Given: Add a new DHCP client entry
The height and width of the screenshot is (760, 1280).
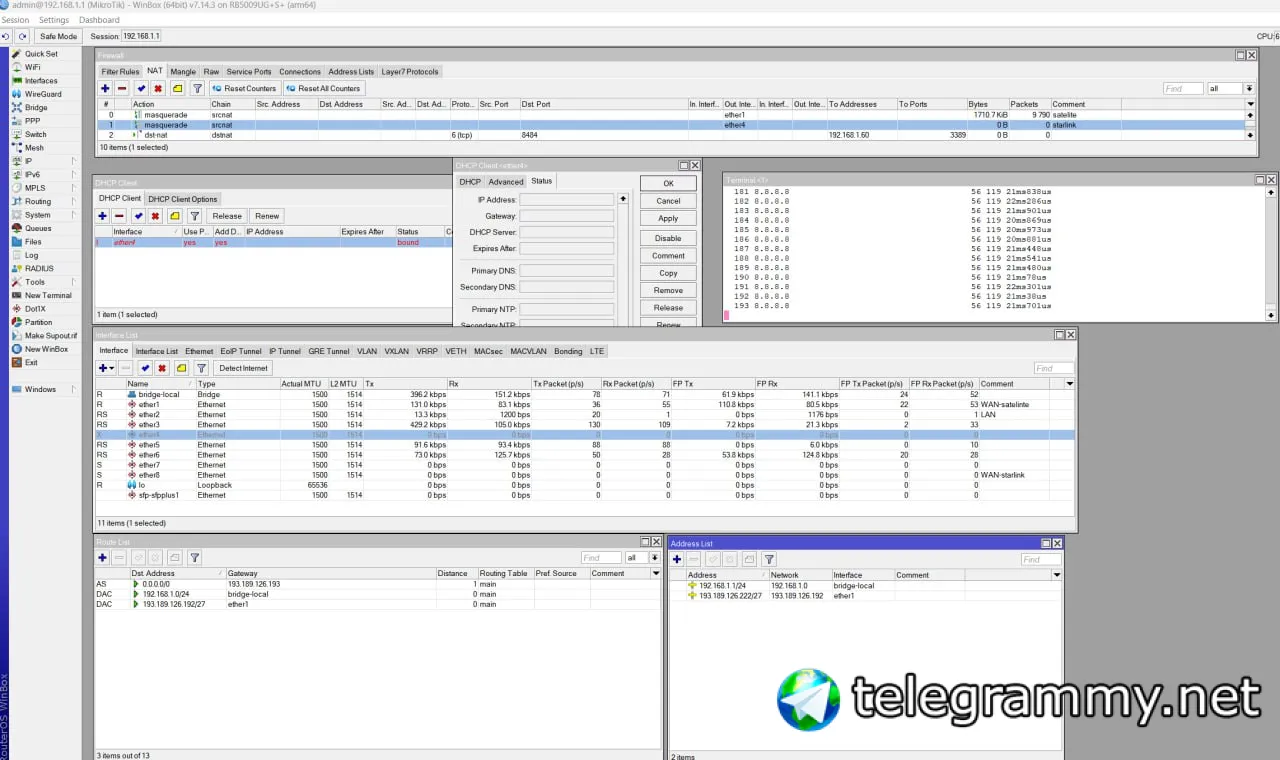Looking at the screenshot, I should coord(102,216).
